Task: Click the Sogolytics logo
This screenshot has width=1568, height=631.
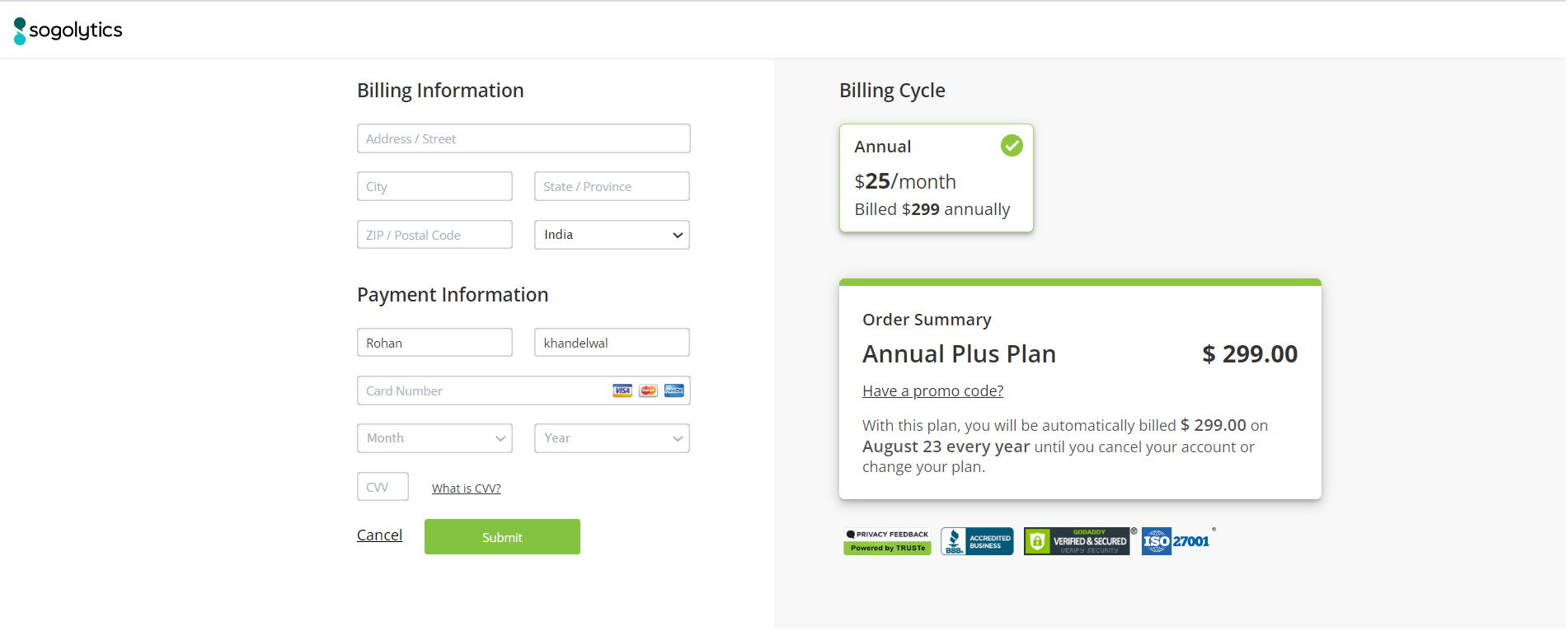Action: click(68, 30)
